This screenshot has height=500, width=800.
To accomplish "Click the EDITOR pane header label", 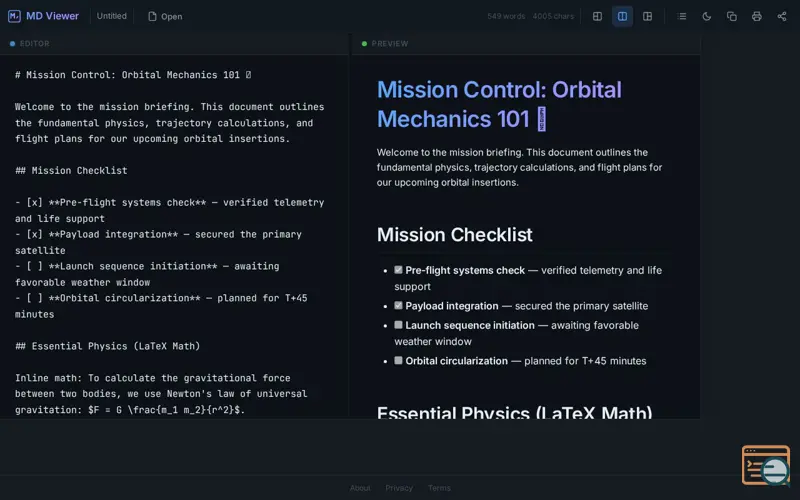I will point(35,44).
